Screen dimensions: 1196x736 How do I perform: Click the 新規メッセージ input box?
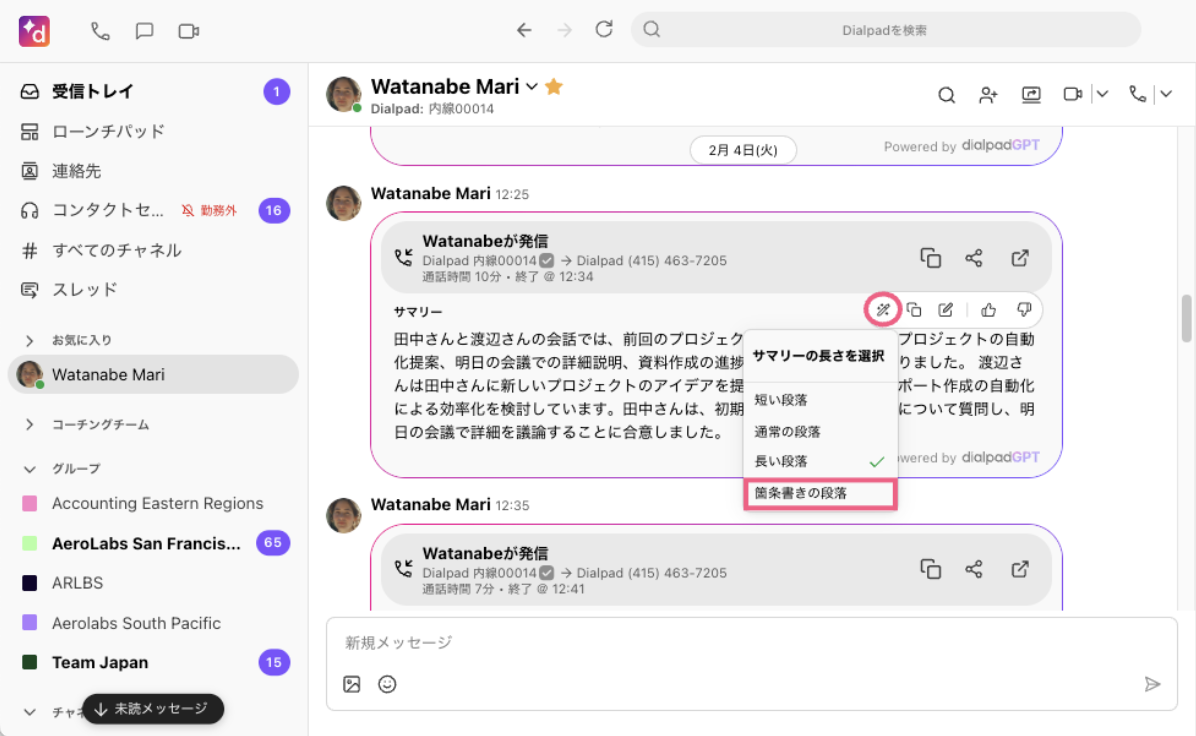[x=751, y=642]
